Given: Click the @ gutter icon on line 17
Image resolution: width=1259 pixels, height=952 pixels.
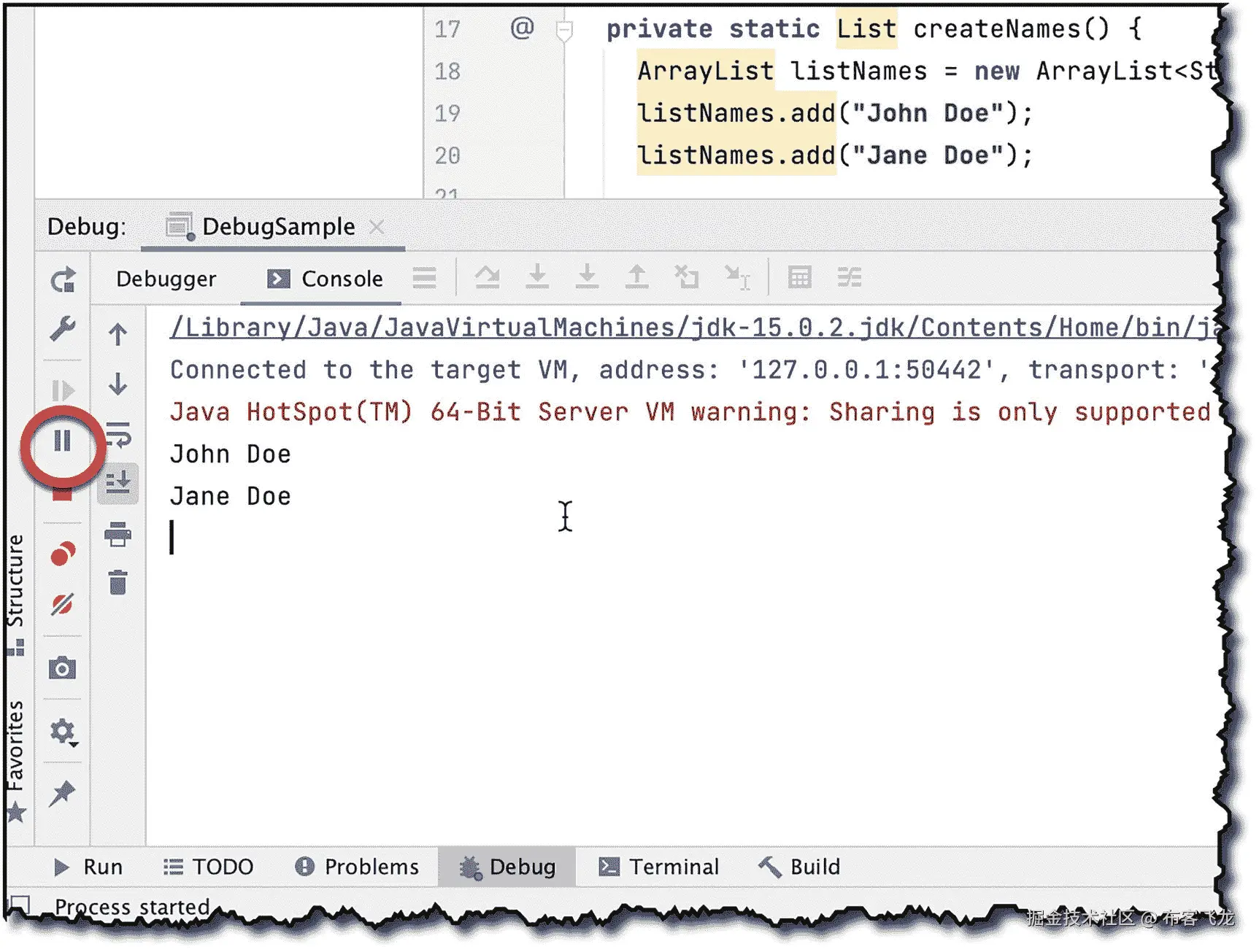Looking at the screenshot, I should click(x=523, y=28).
